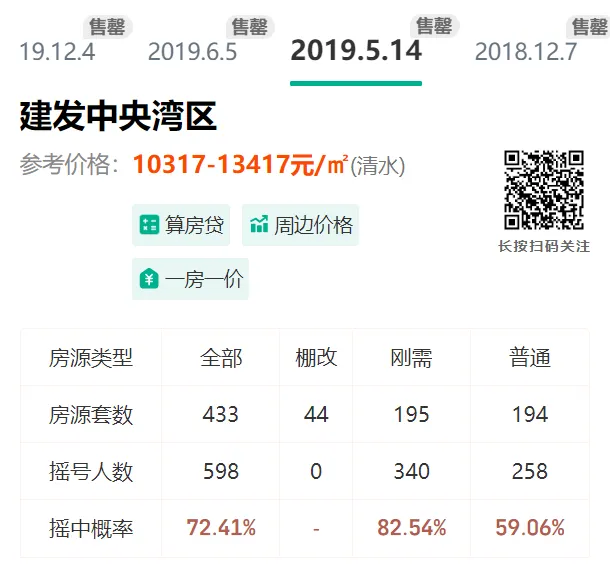Click the 258 applicants cell under 普通

[x=530, y=471]
